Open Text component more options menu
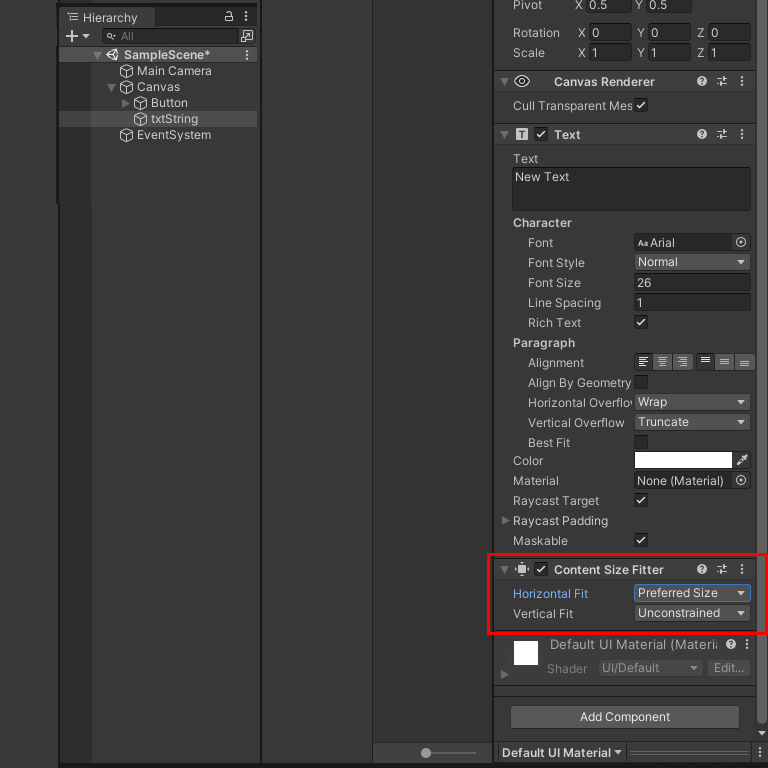768x768 pixels. [x=742, y=134]
